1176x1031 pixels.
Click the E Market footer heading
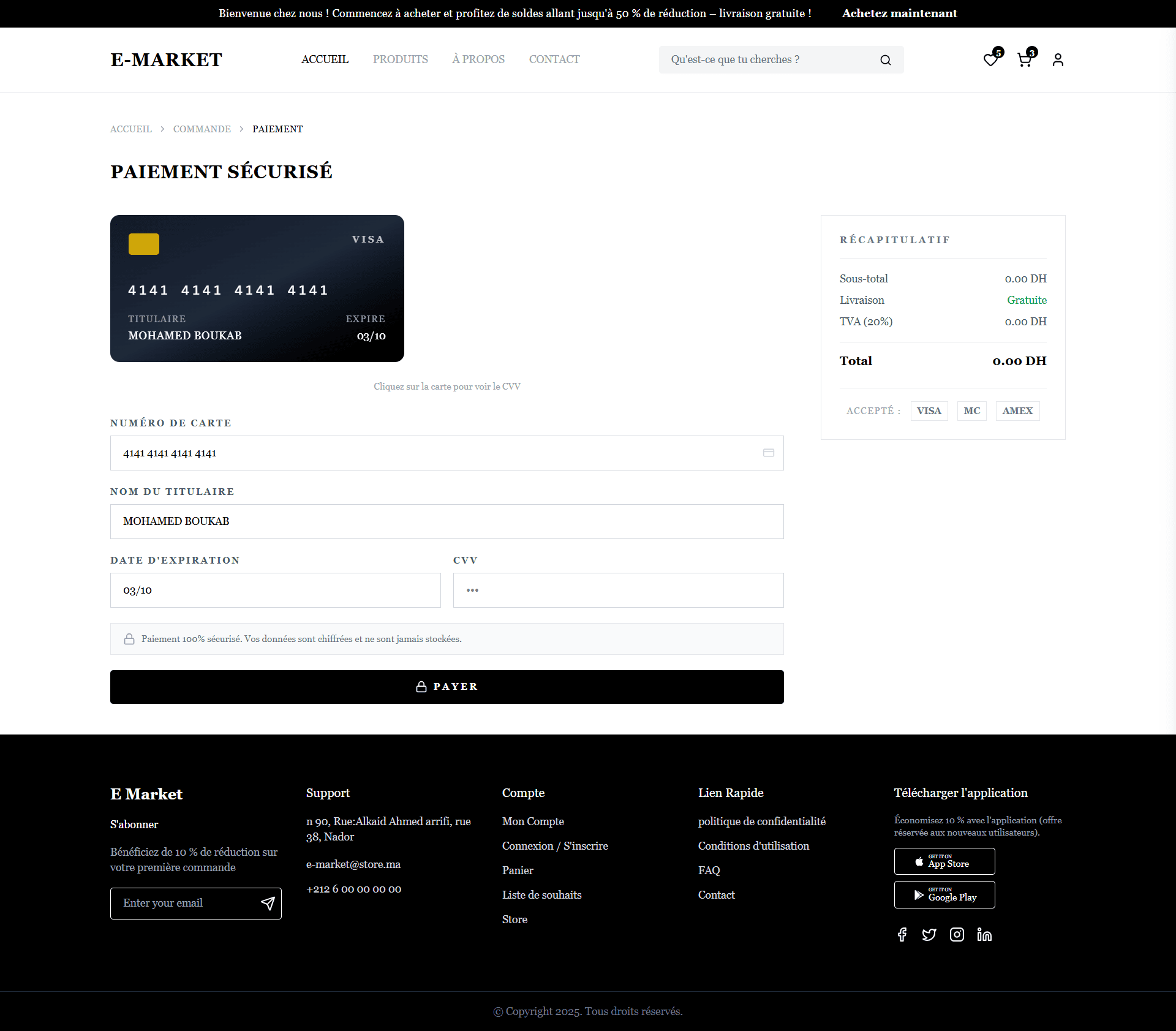pyautogui.click(x=146, y=794)
